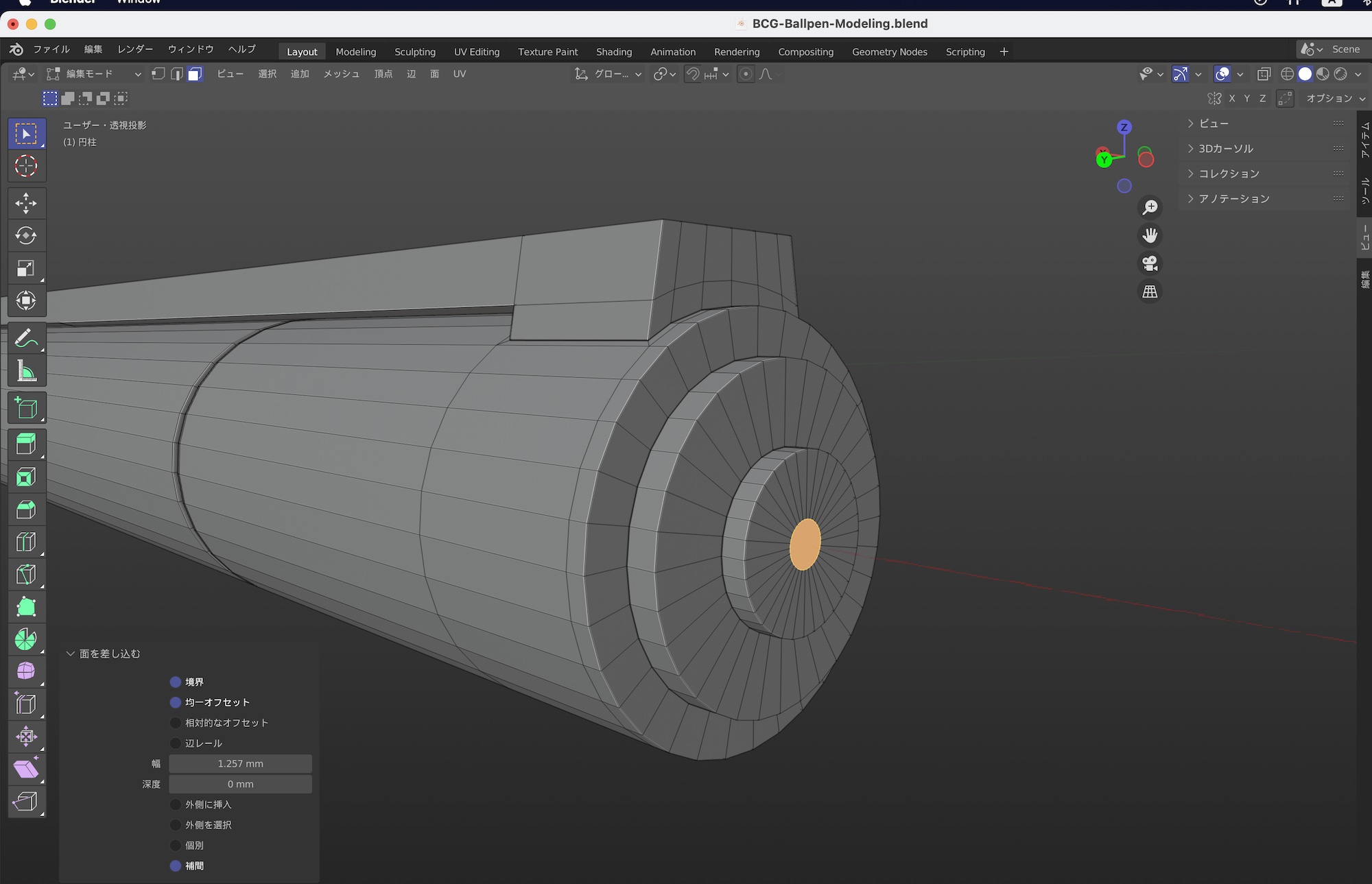1372x884 pixels.
Task: Enable 相対的なオフセット checkbox
Action: pos(176,723)
